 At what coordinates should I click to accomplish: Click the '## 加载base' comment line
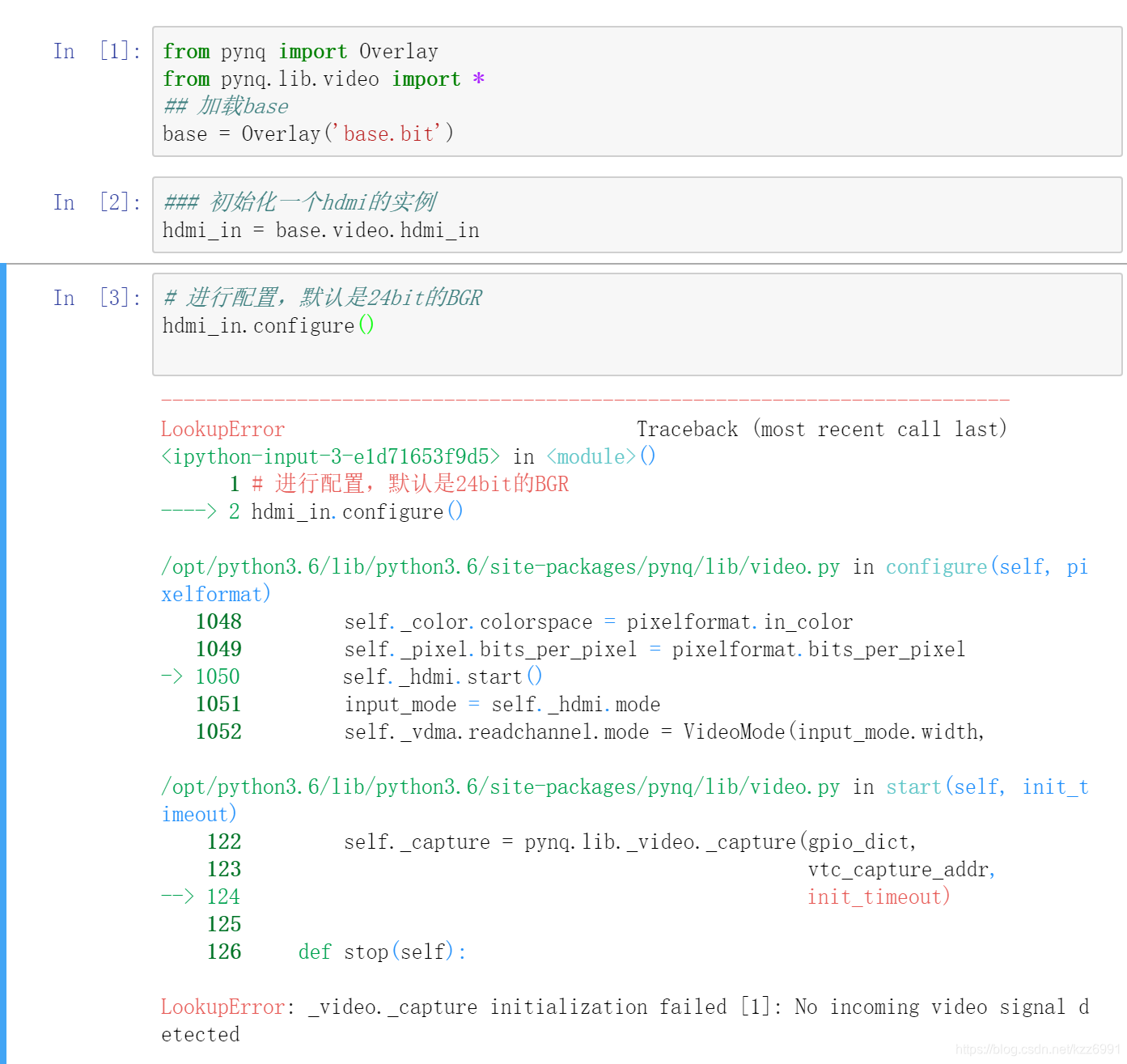tap(226, 106)
